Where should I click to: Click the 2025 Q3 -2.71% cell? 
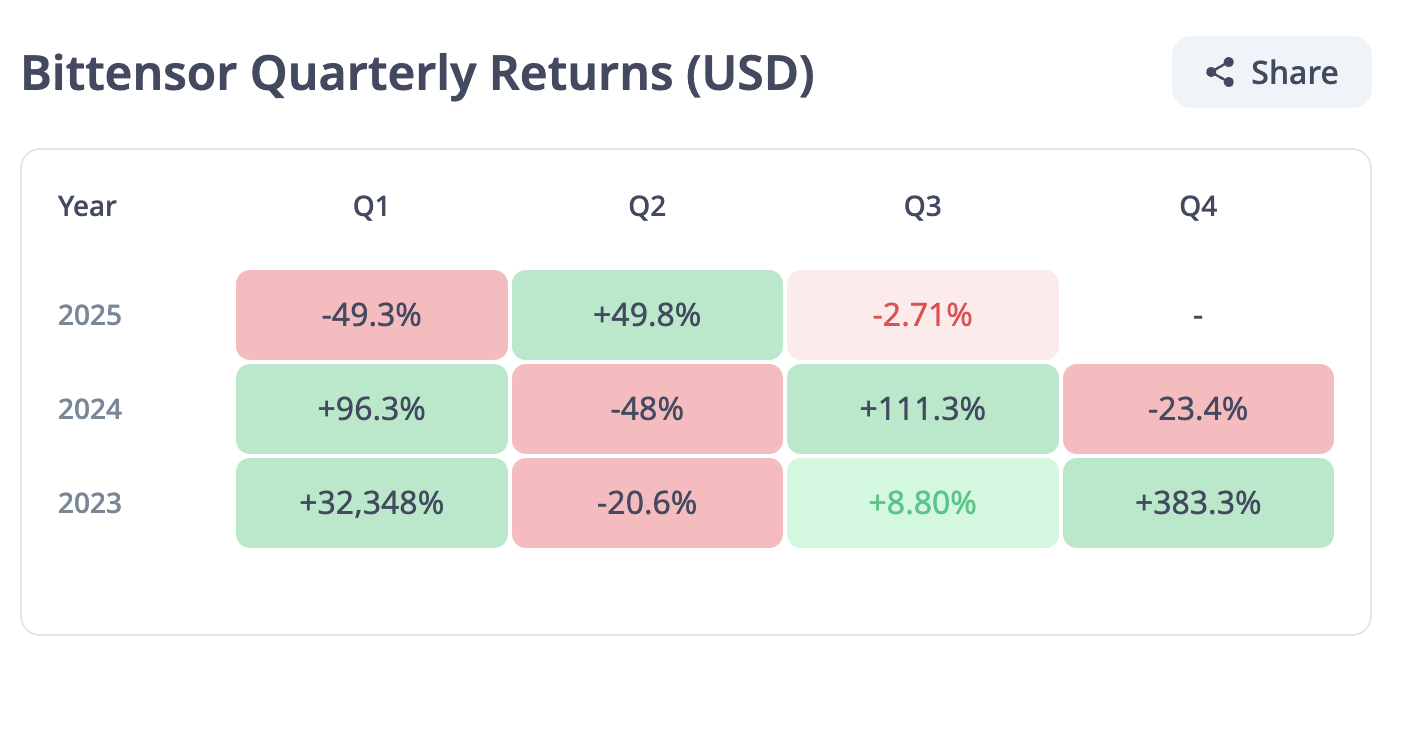[922, 315]
